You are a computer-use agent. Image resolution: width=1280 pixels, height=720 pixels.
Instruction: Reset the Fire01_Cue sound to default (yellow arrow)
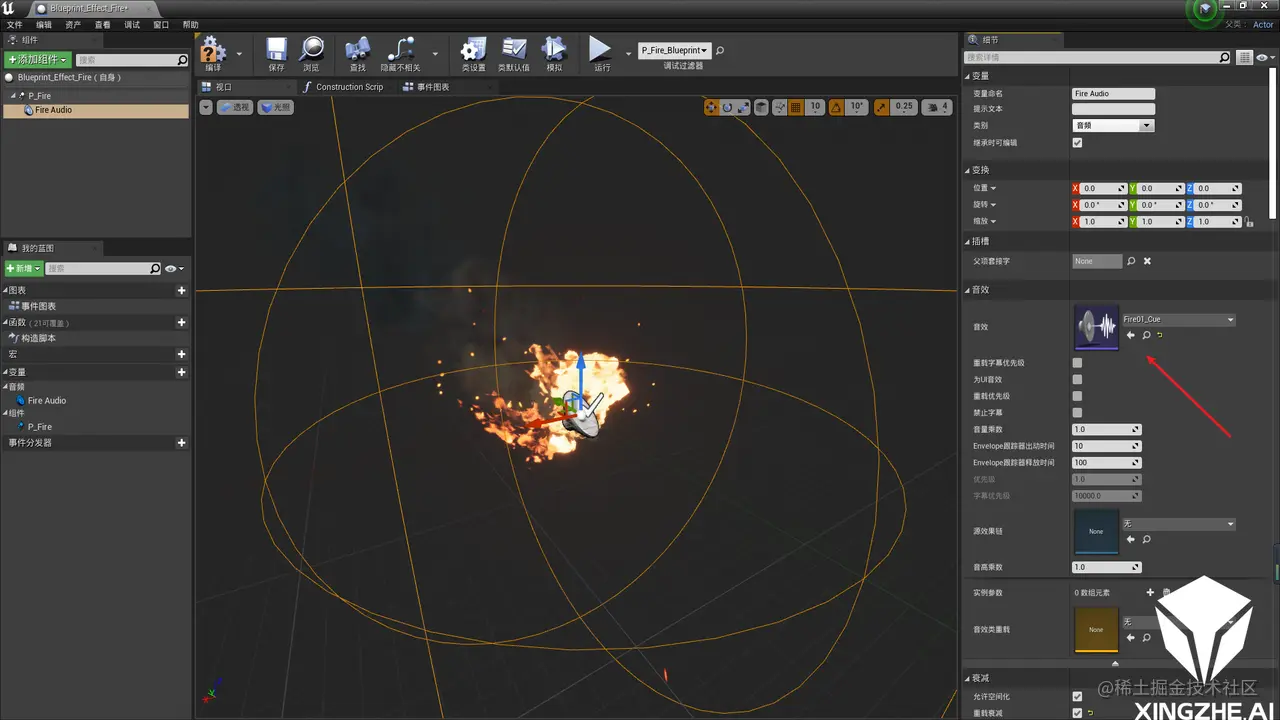1160,335
